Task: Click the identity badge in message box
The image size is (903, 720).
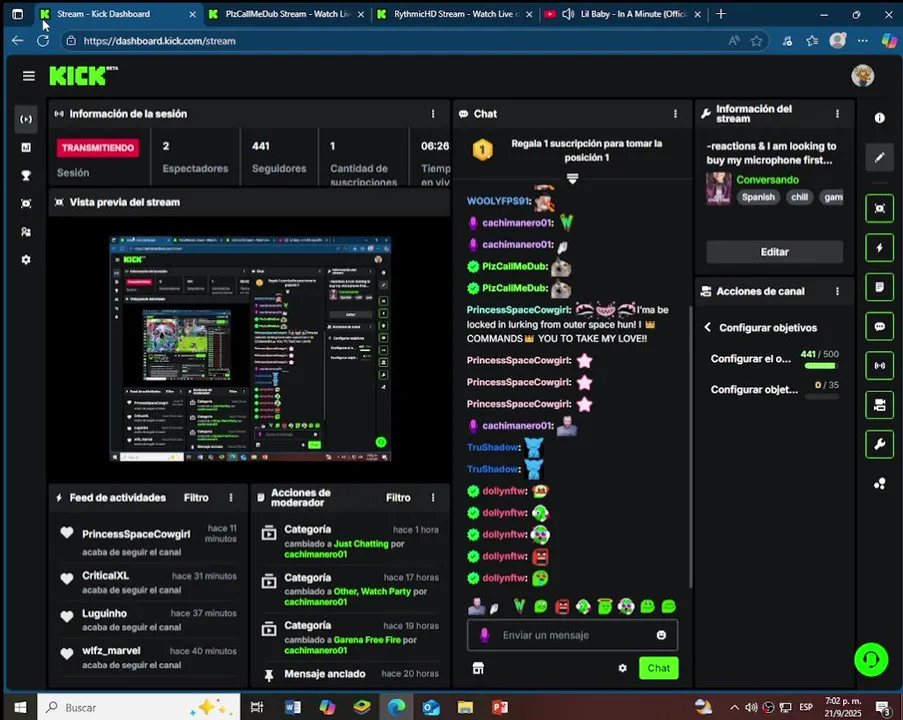Action: 484,635
